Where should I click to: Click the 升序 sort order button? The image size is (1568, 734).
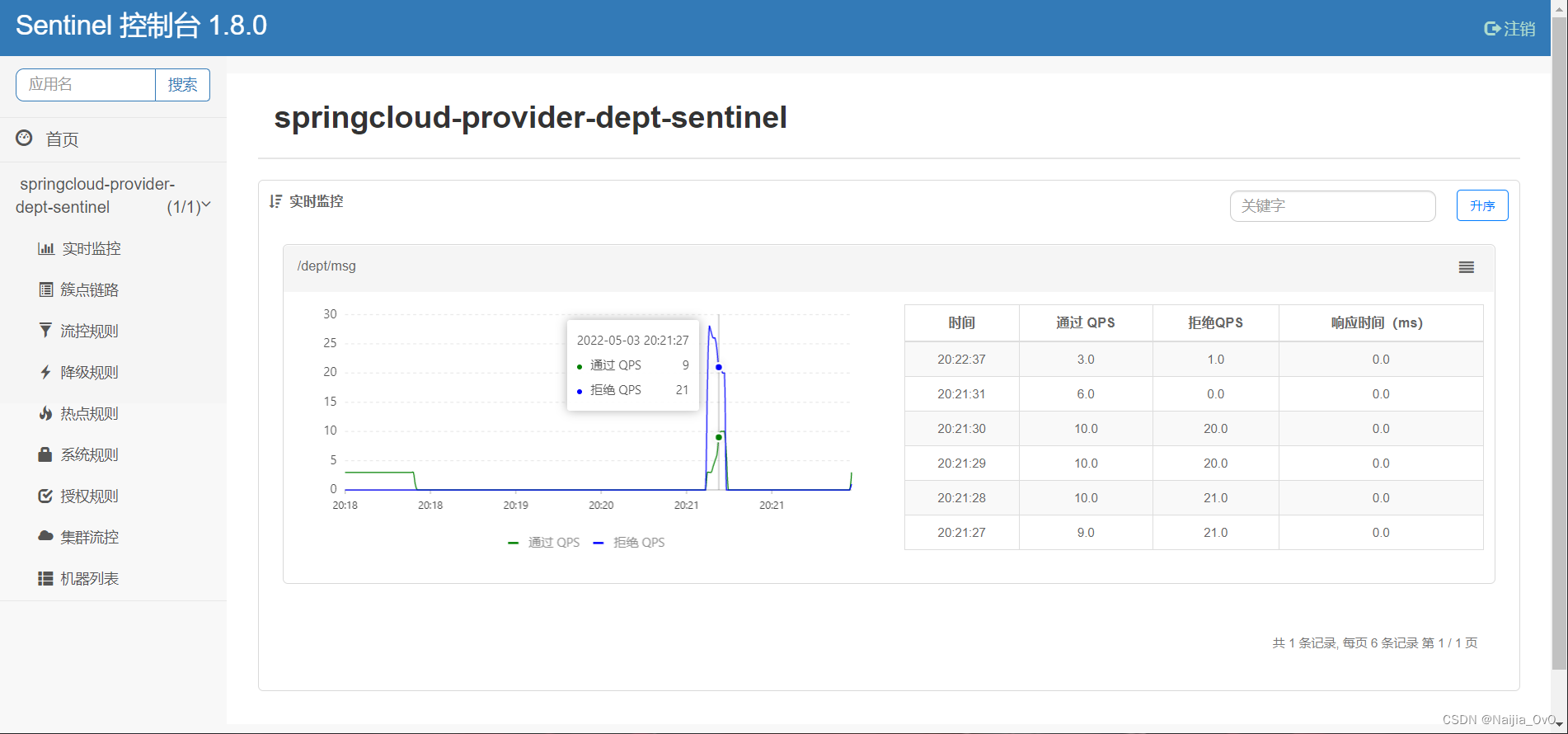(1482, 205)
